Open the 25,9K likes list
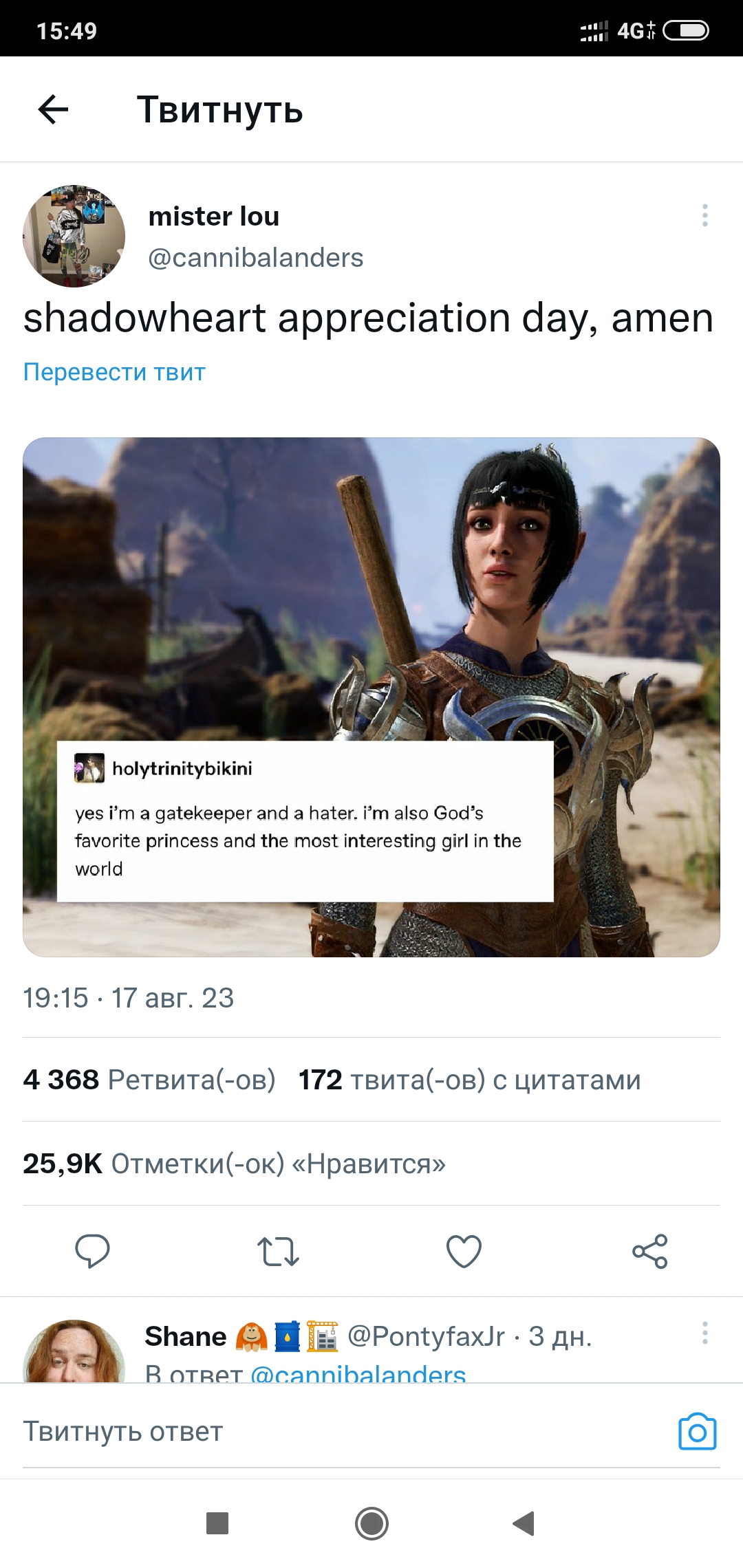 click(235, 1164)
